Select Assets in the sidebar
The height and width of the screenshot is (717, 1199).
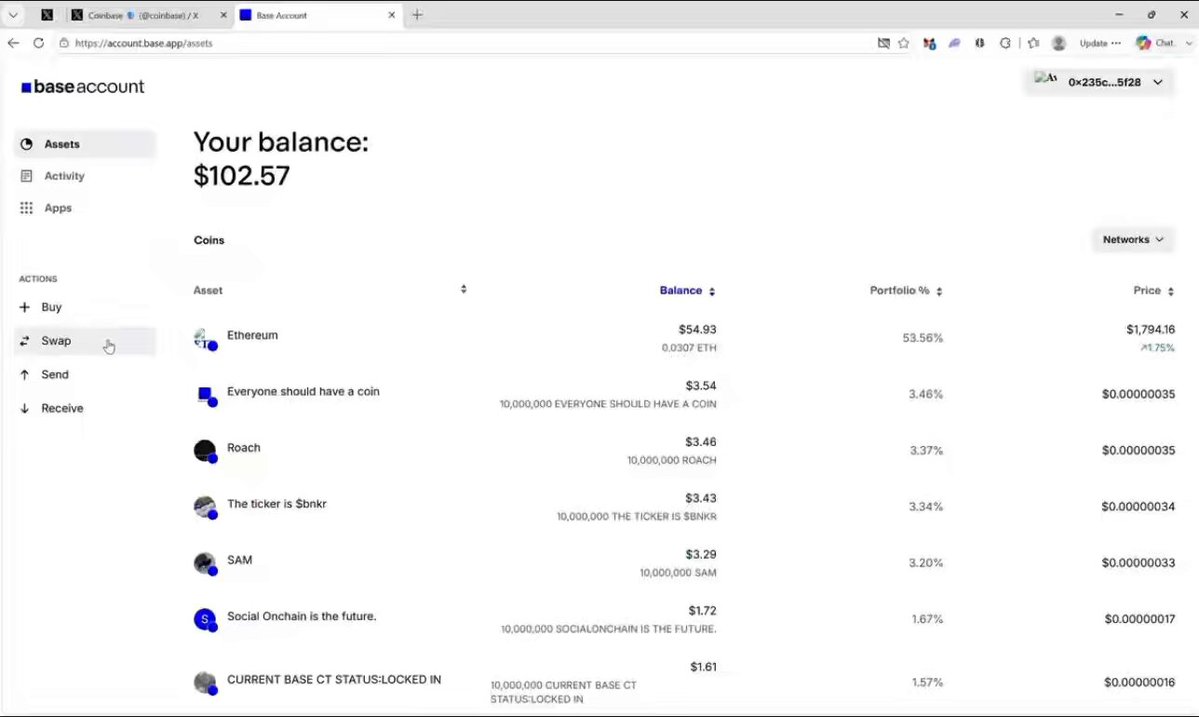pos(85,144)
